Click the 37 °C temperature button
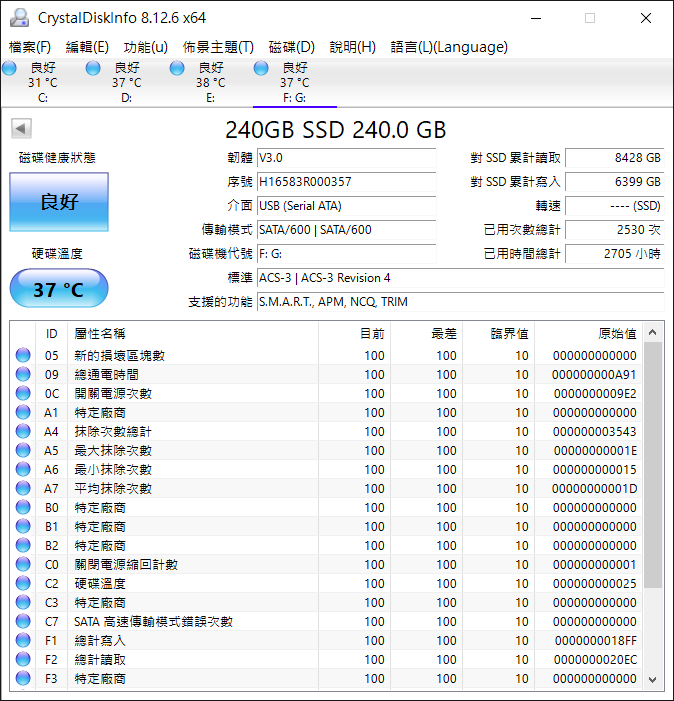The height and width of the screenshot is (701, 674). pyautogui.click(x=59, y=290)
